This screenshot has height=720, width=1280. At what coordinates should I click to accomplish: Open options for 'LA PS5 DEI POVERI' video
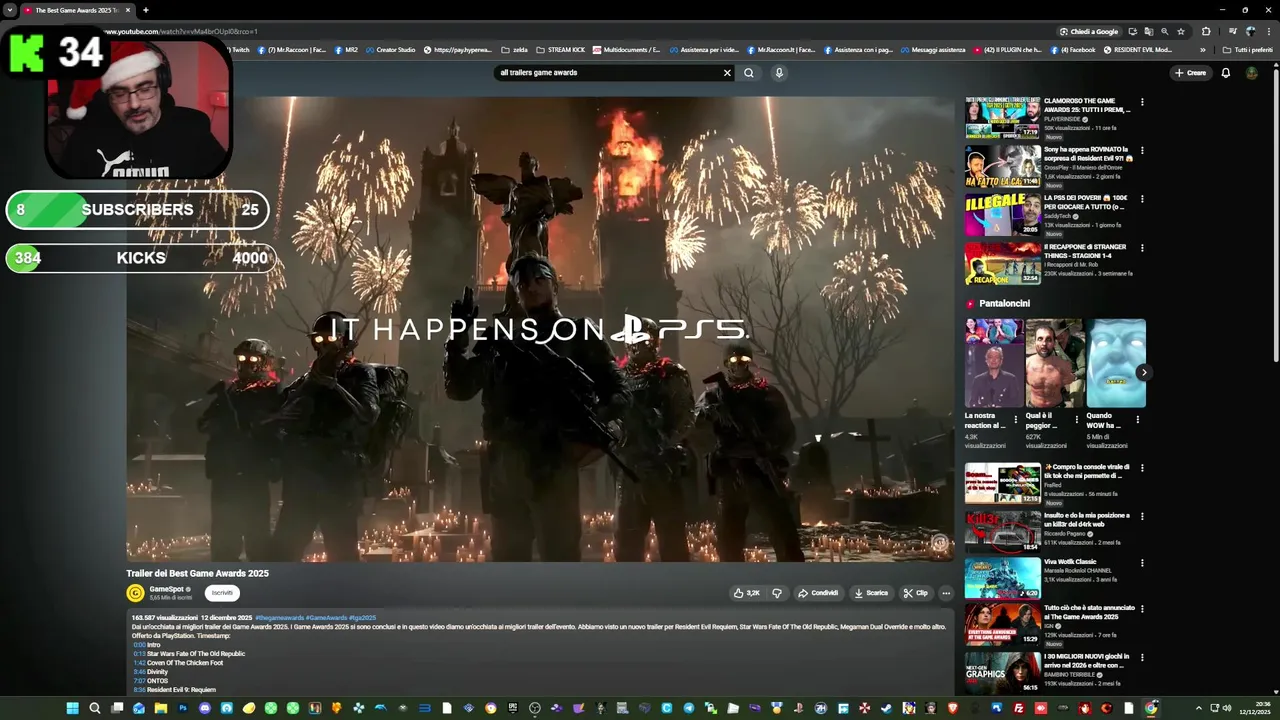click(1142, 199)
